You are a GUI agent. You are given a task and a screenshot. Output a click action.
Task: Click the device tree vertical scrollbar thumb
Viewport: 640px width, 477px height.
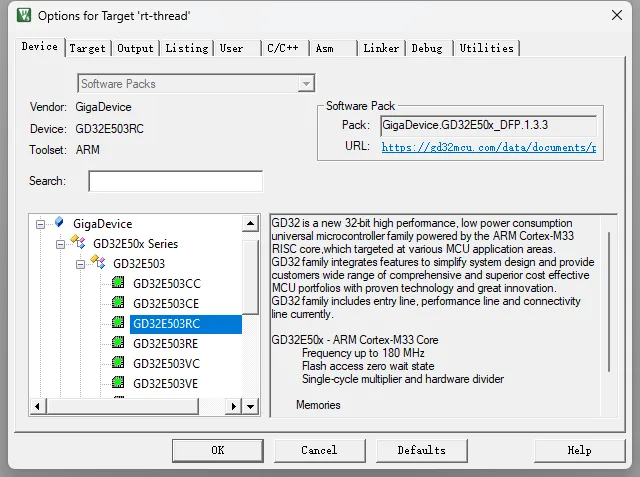250,277
